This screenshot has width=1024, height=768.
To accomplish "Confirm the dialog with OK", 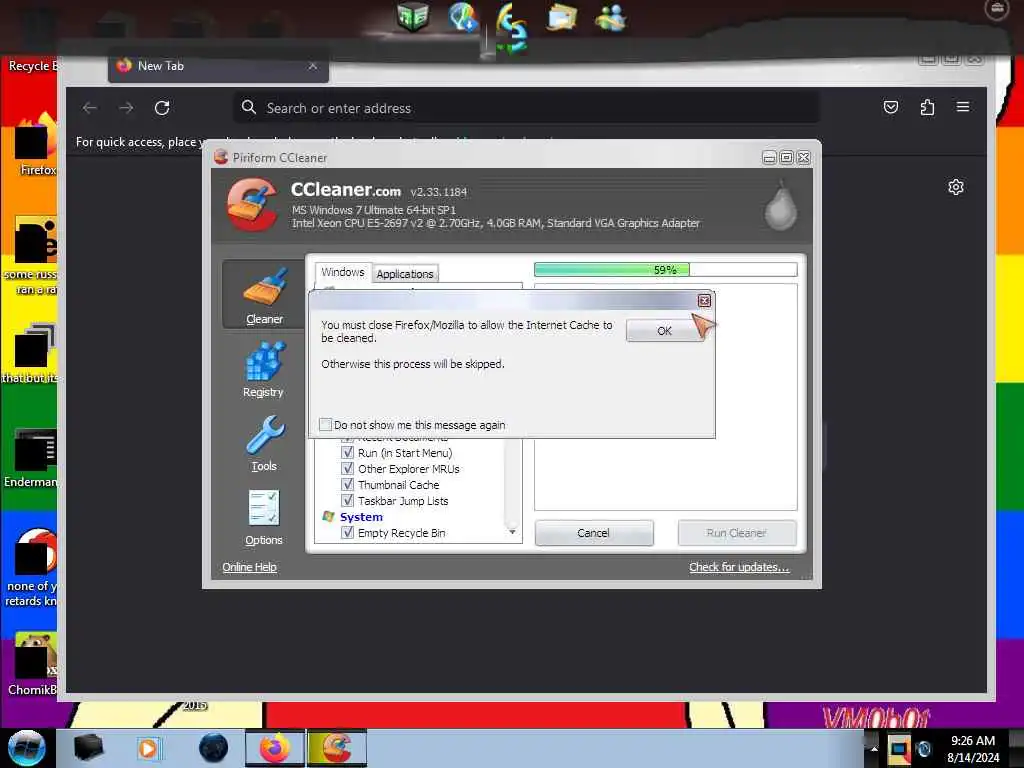I will [664, 330].
